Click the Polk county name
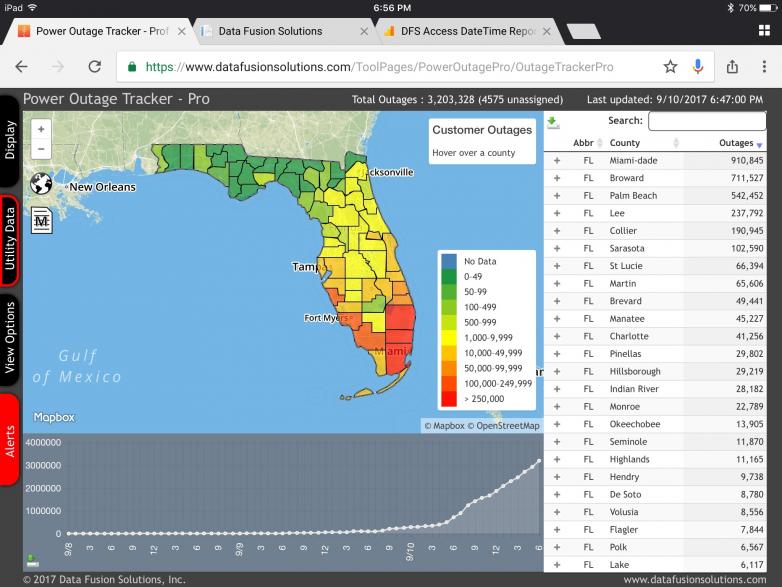782x587 pixels. tap(618, 547)
